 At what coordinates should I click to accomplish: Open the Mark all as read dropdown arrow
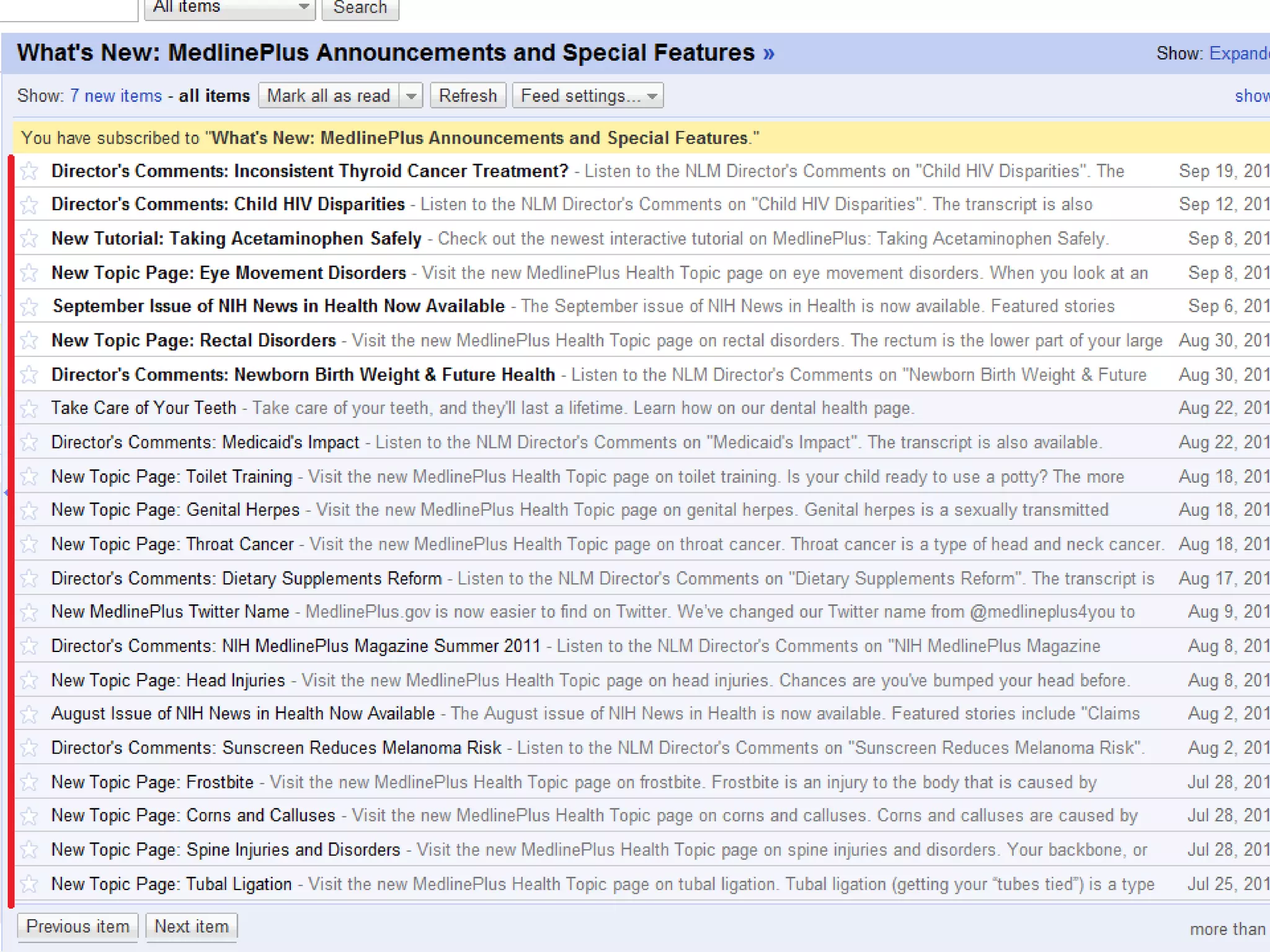(x=411, y=96)
